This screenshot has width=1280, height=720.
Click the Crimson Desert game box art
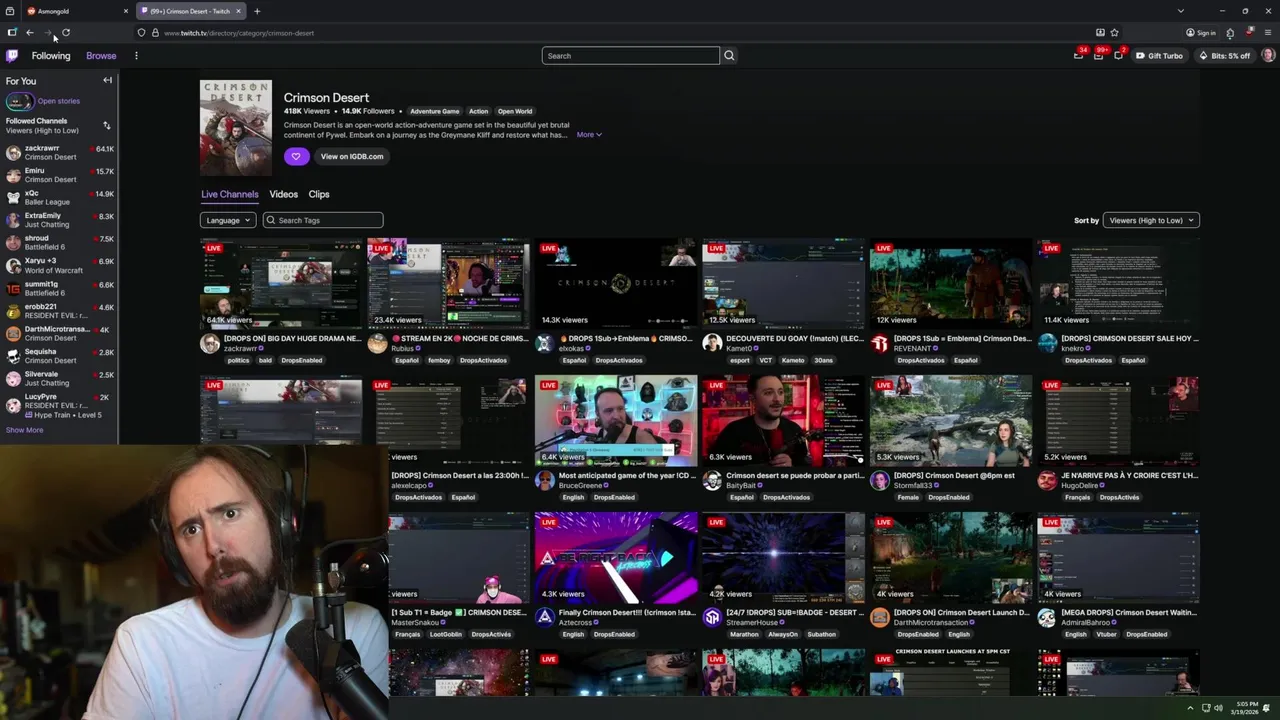pyautogui.click(x=236, y=128)
